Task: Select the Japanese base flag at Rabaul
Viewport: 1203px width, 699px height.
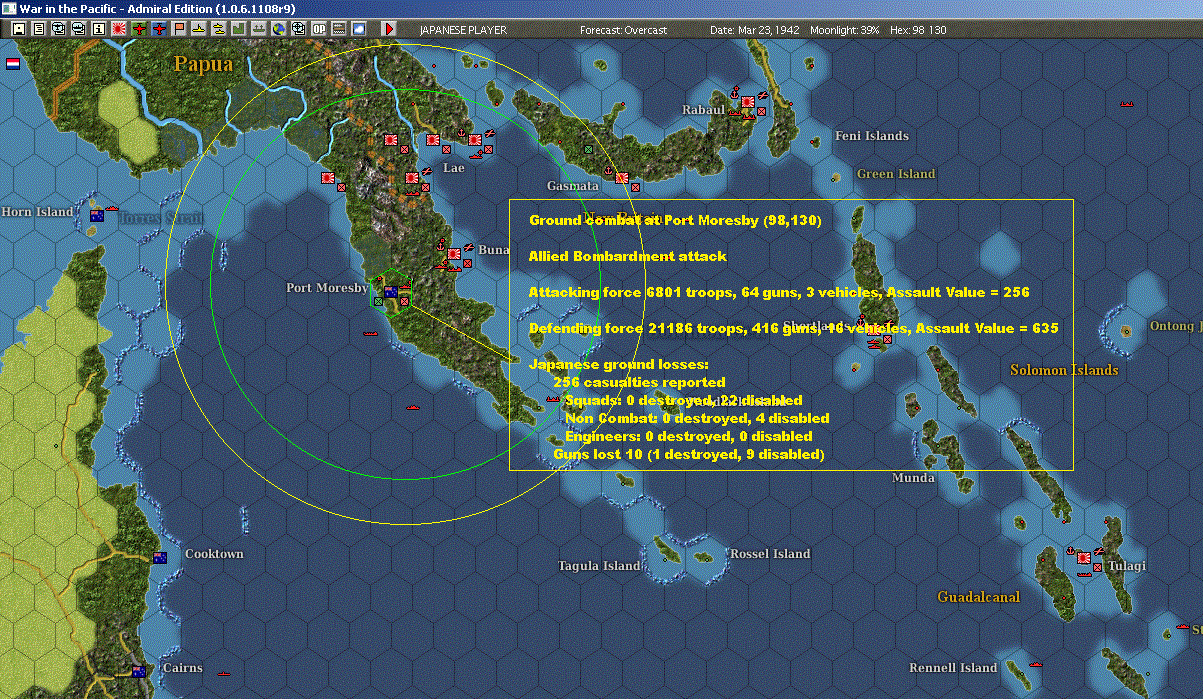Action: point(749,102)
